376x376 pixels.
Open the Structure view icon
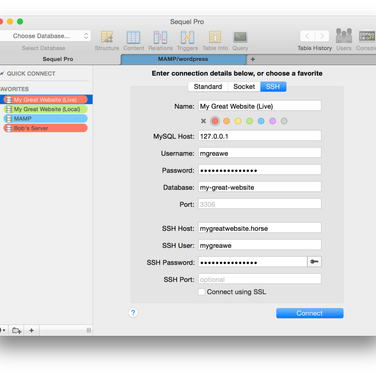click(x=107, y=37)
